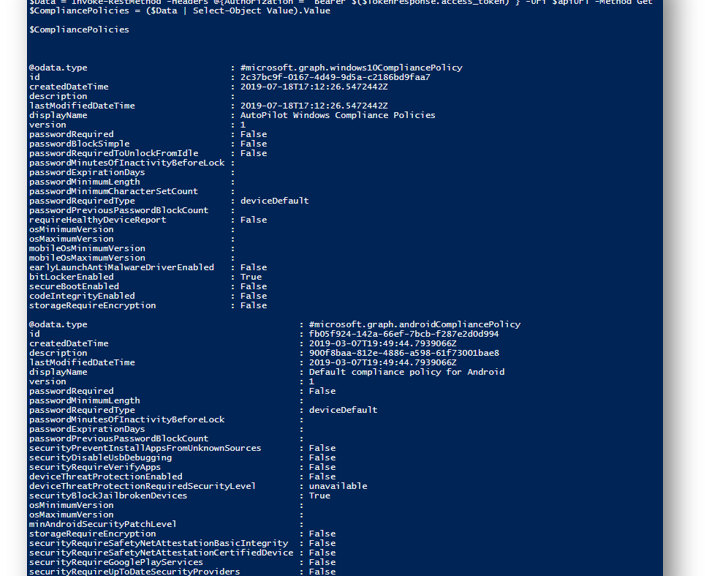Click the unavailable security level value
The height and width of the screenshot is (576, 708).
point(338,486)
